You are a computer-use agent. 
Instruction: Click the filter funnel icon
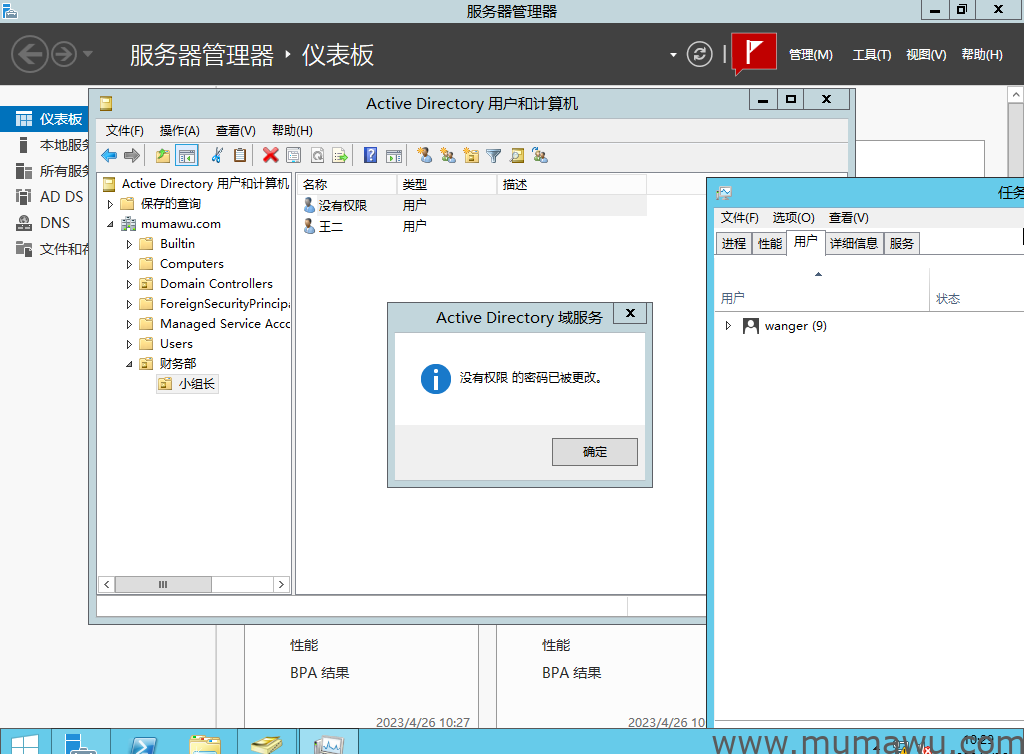click(493, 155)
